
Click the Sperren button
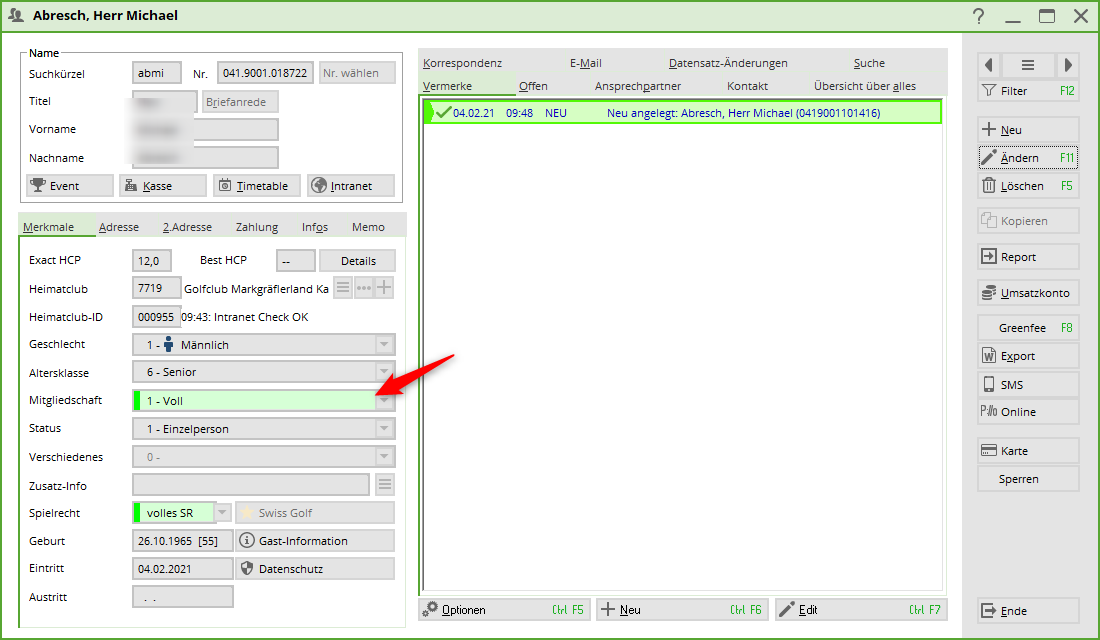click(x=1028, y=479)
